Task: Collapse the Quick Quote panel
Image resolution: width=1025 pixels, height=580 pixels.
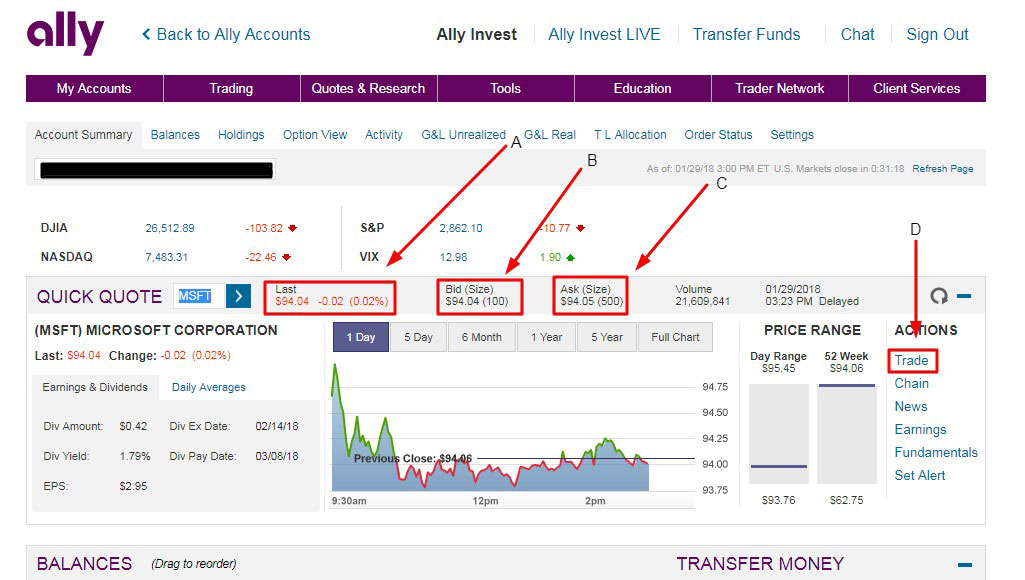Action: tap(964, 296)
